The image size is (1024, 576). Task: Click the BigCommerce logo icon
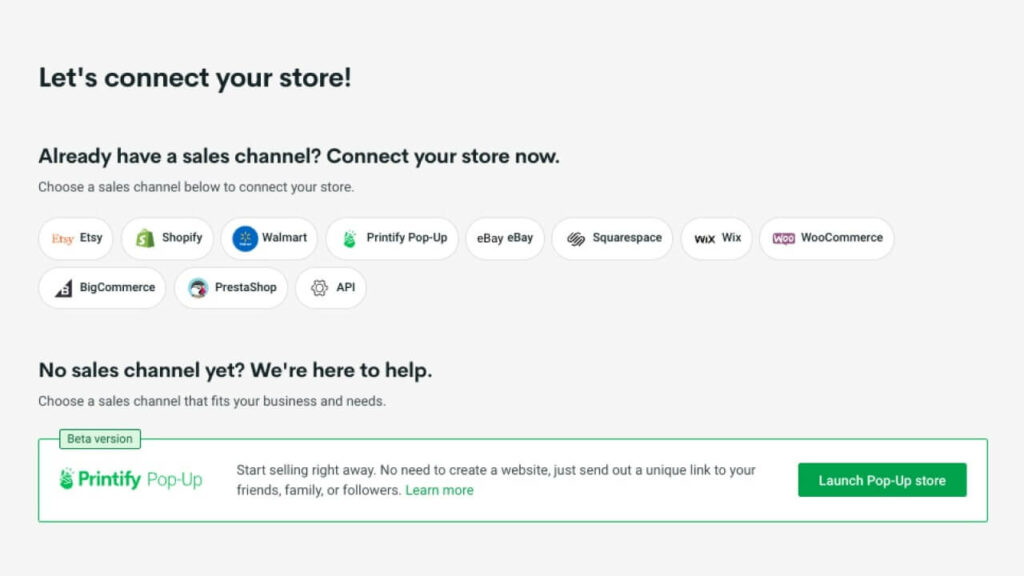coord(64,288)
